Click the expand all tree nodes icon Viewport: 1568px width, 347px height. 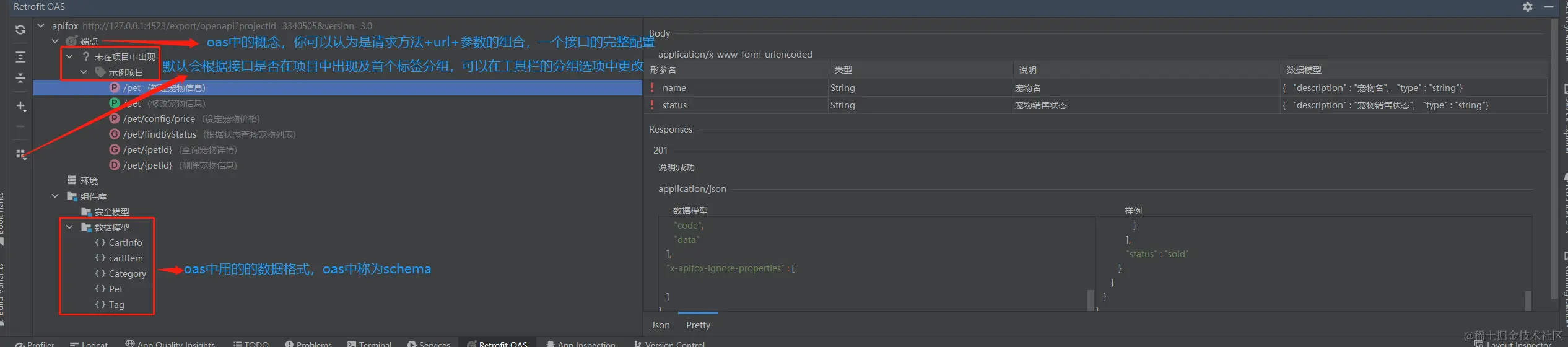tap(20, 57)
